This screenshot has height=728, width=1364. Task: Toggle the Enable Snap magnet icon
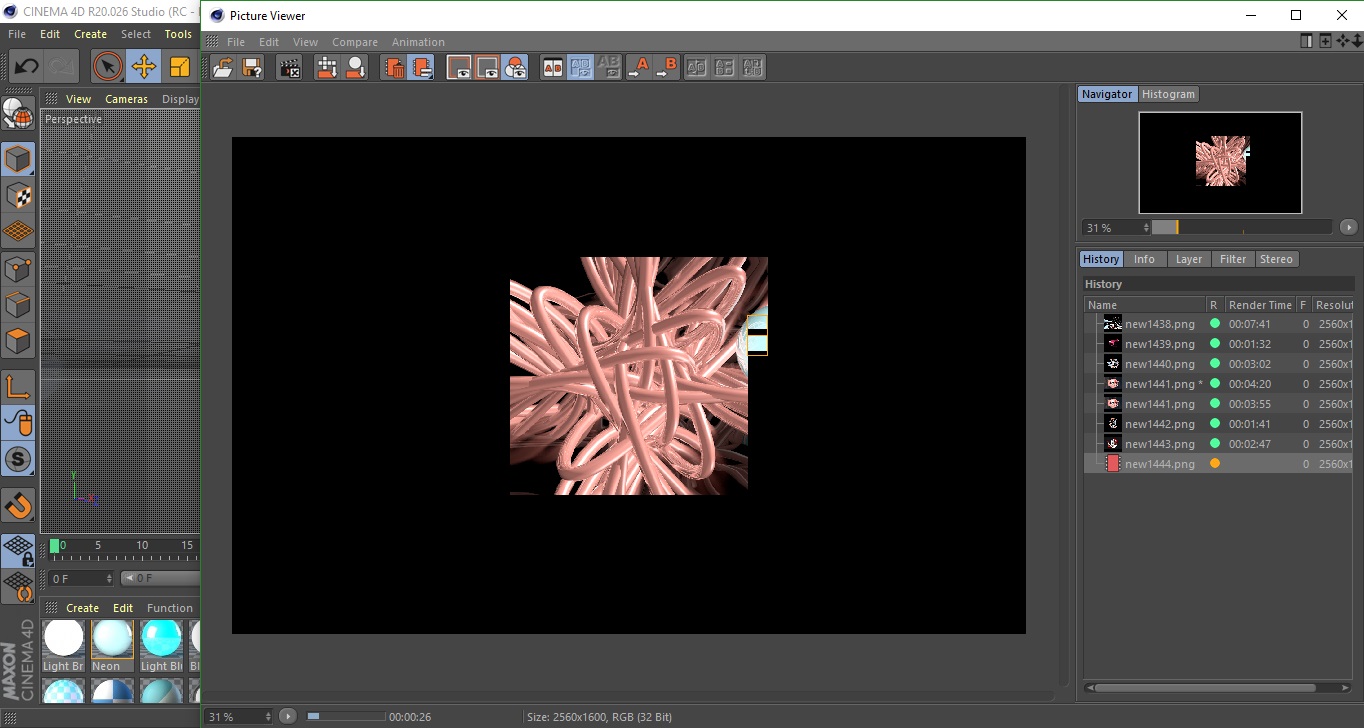18,505
